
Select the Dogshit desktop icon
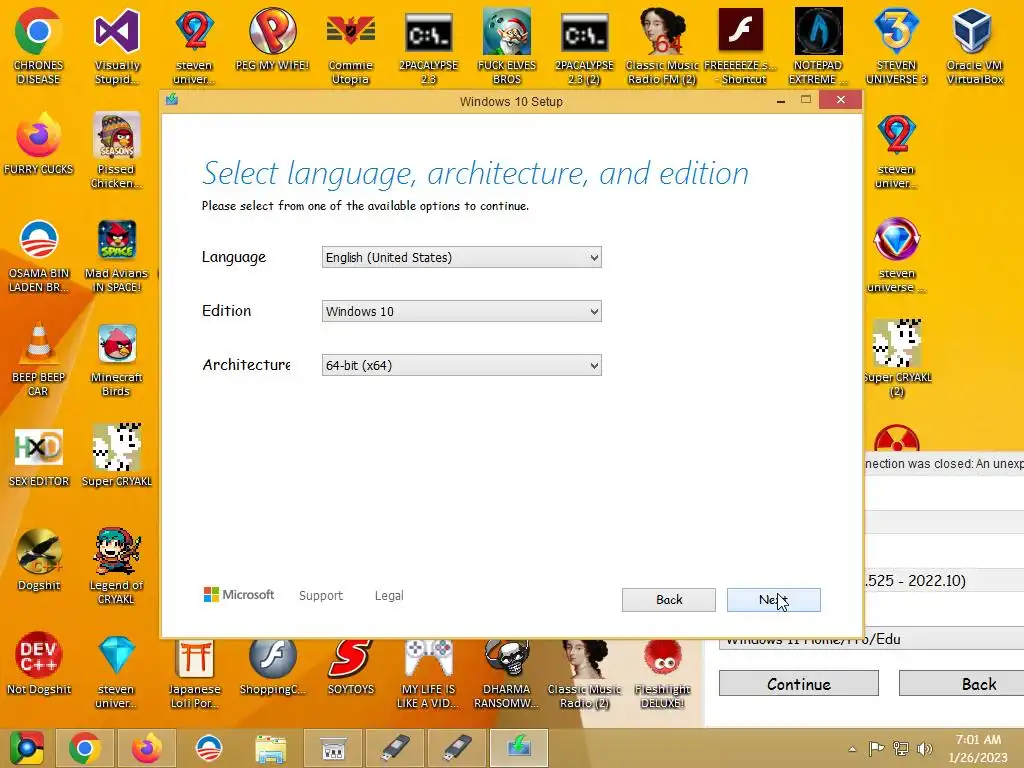(39, 559)
